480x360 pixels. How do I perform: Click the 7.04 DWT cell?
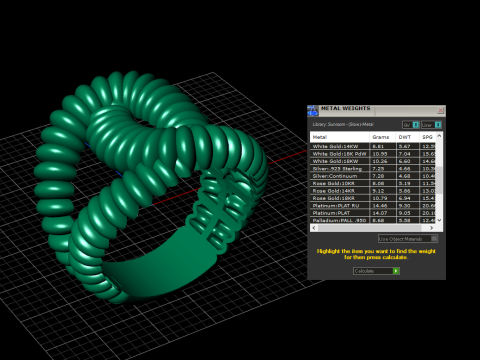[x=408, y=154]
